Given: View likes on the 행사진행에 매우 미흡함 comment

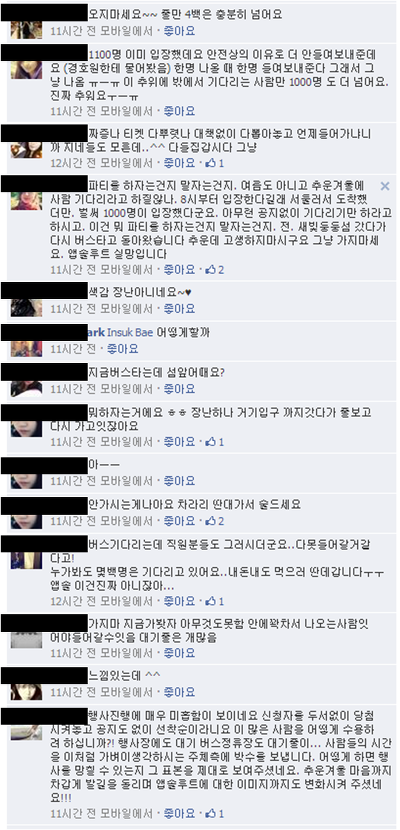Looking at the screenshot, I should coord(214,813).
